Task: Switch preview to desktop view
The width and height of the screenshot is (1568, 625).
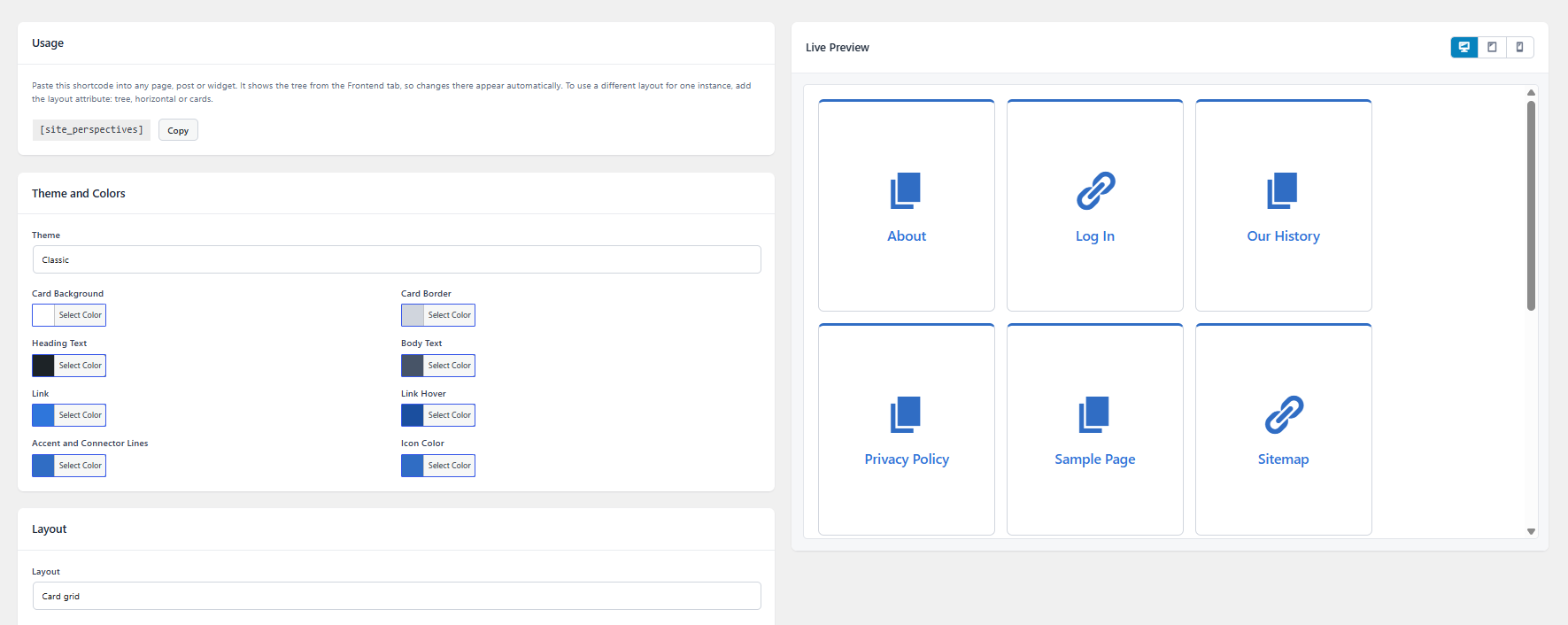Action: (x=1464, y=47)
